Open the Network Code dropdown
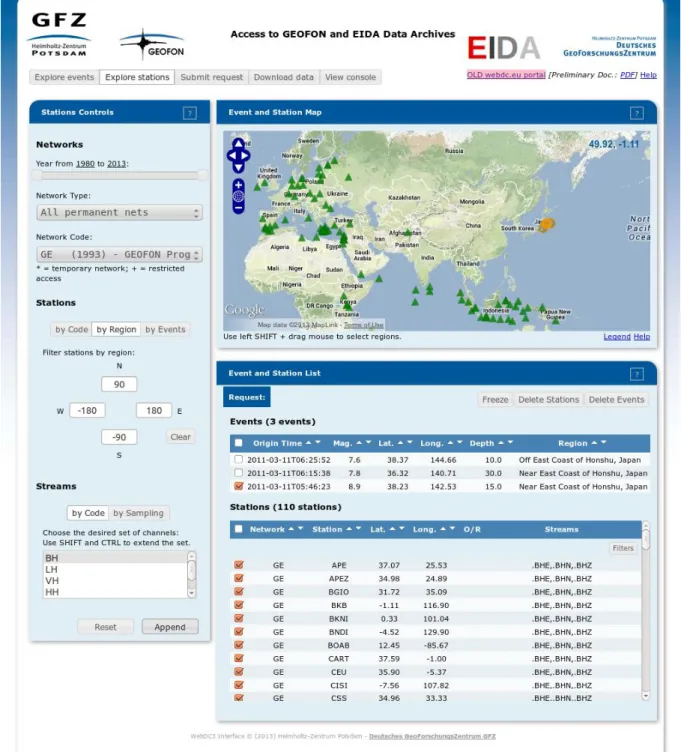The height and width of the screenshot is (752, 681). click(x=119, y=254)
